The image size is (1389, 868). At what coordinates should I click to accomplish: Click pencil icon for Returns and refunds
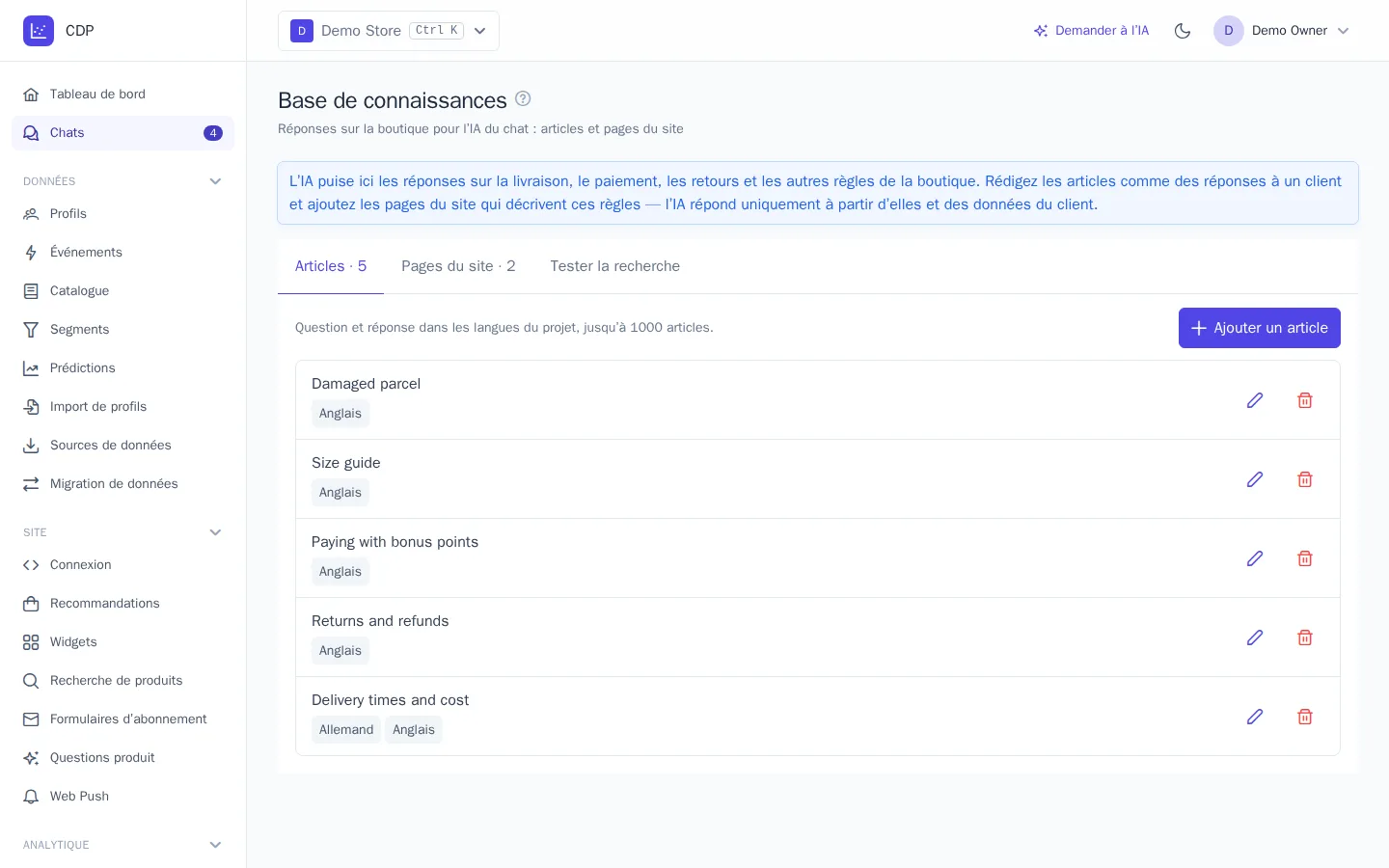pyautogui.click(x=1255, y=637)
